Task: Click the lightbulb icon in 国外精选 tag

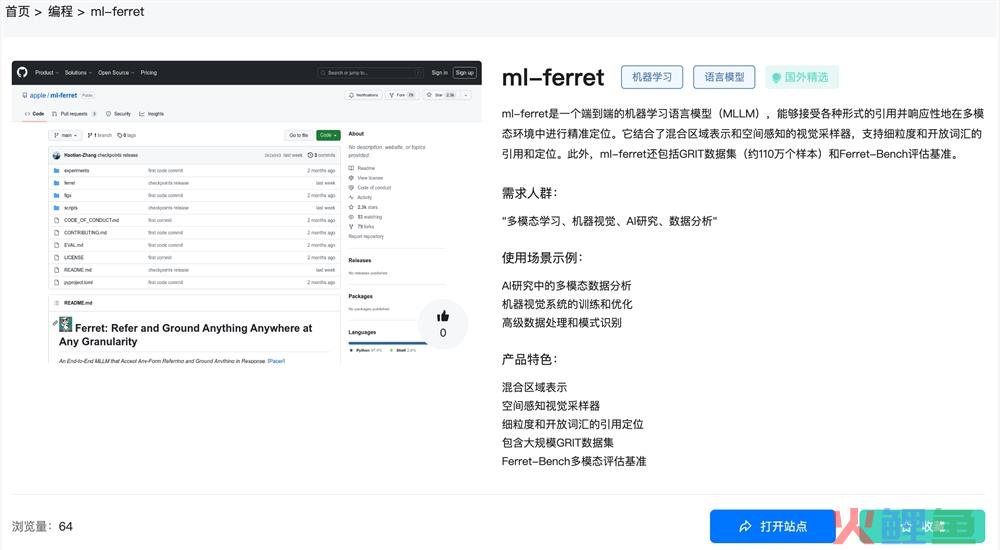Action: pyautogui.click(x=775, y=77)
